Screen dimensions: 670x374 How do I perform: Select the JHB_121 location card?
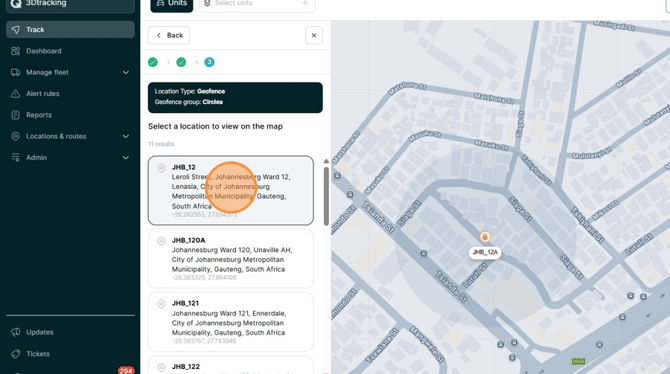(x=231, y=322)
